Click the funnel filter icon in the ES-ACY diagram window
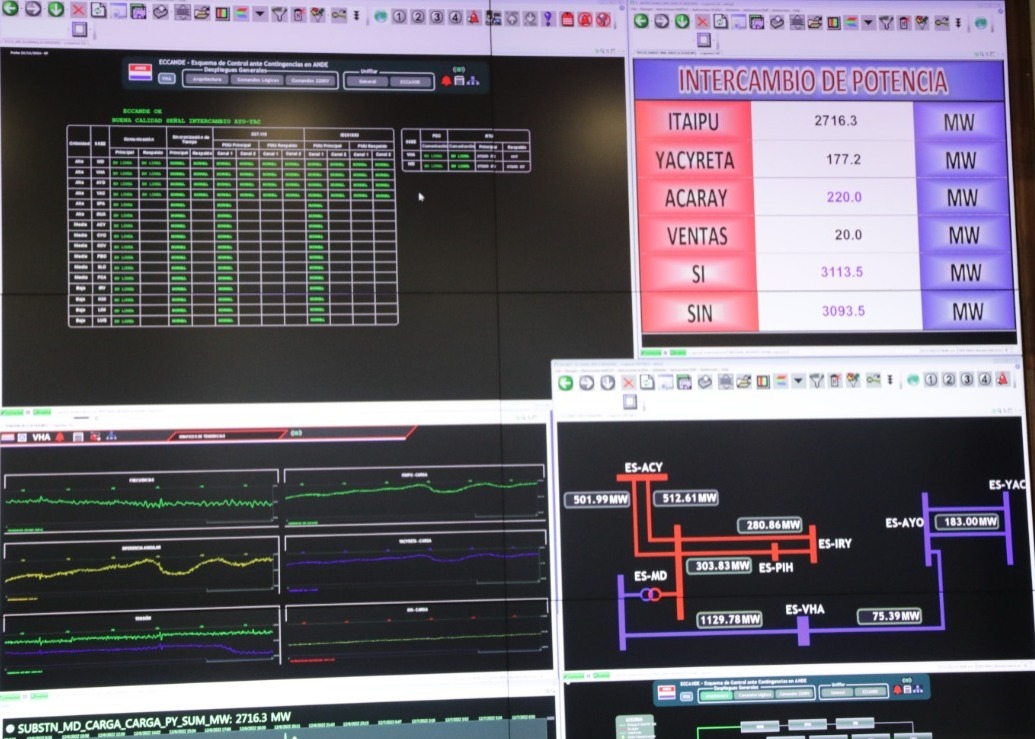This screenshot has width=1035, height=739. point(817,381)
